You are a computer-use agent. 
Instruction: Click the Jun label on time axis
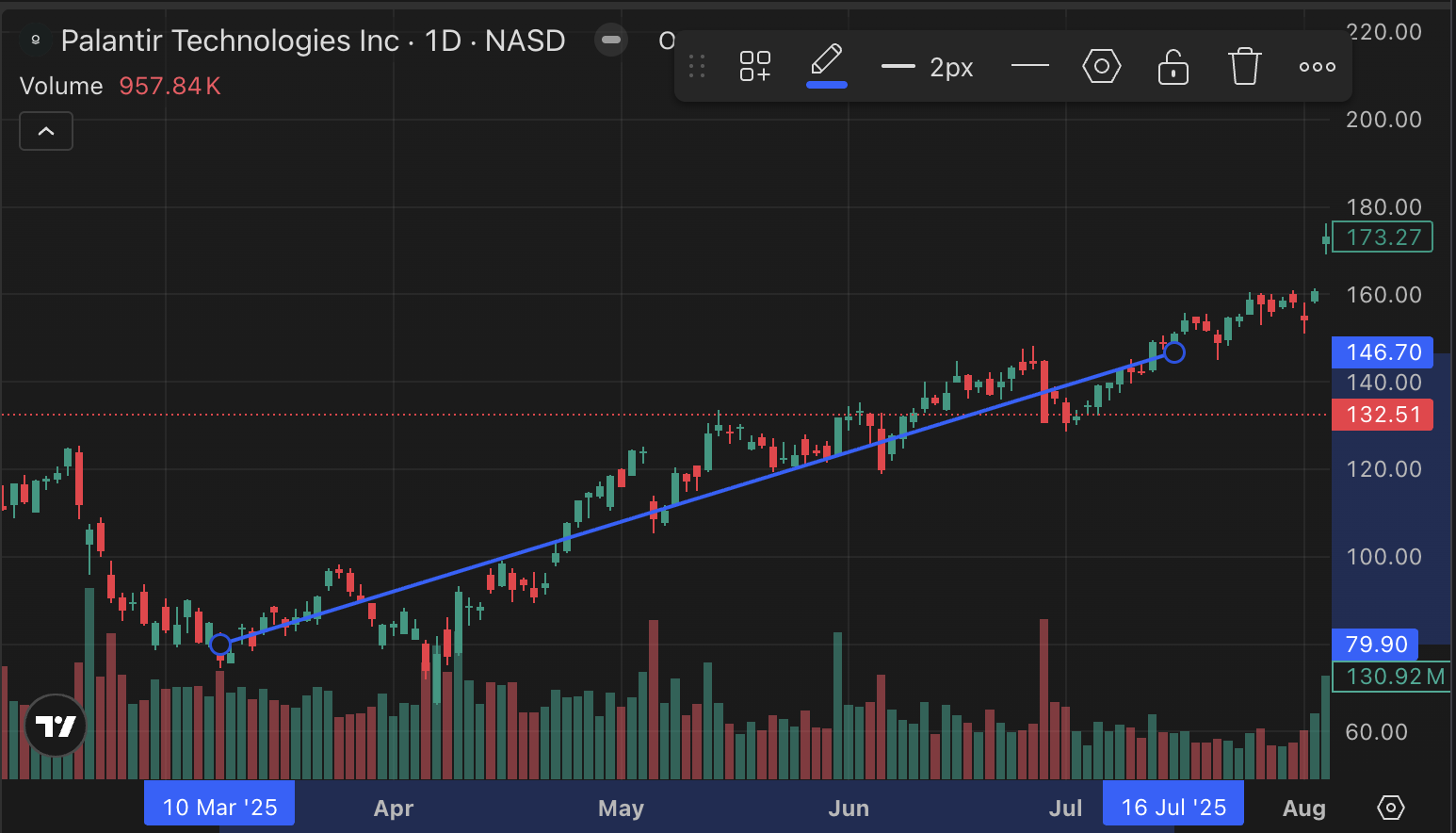click(x=849, y=808)
